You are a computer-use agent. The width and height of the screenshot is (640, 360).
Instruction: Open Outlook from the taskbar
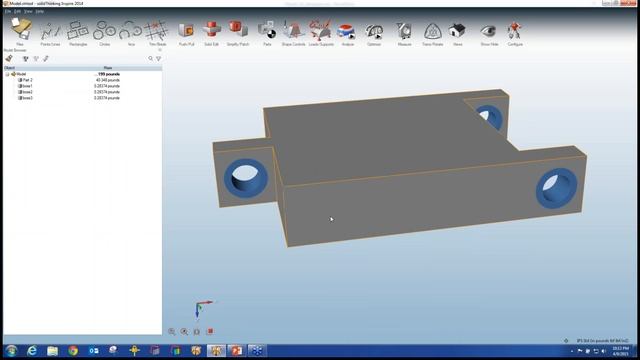(93, 351)
